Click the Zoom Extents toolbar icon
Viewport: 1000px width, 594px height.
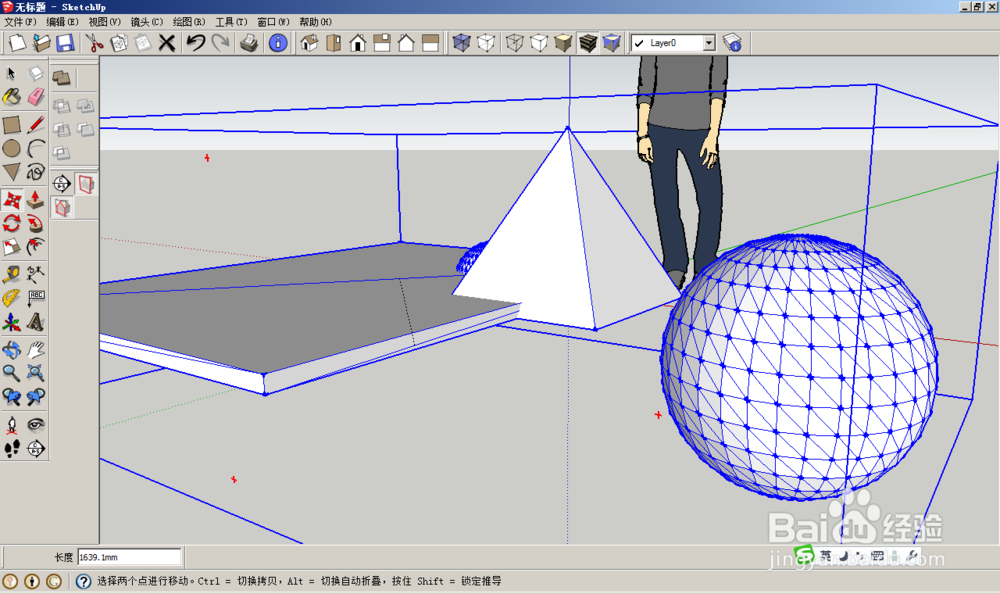pos(33,371)
